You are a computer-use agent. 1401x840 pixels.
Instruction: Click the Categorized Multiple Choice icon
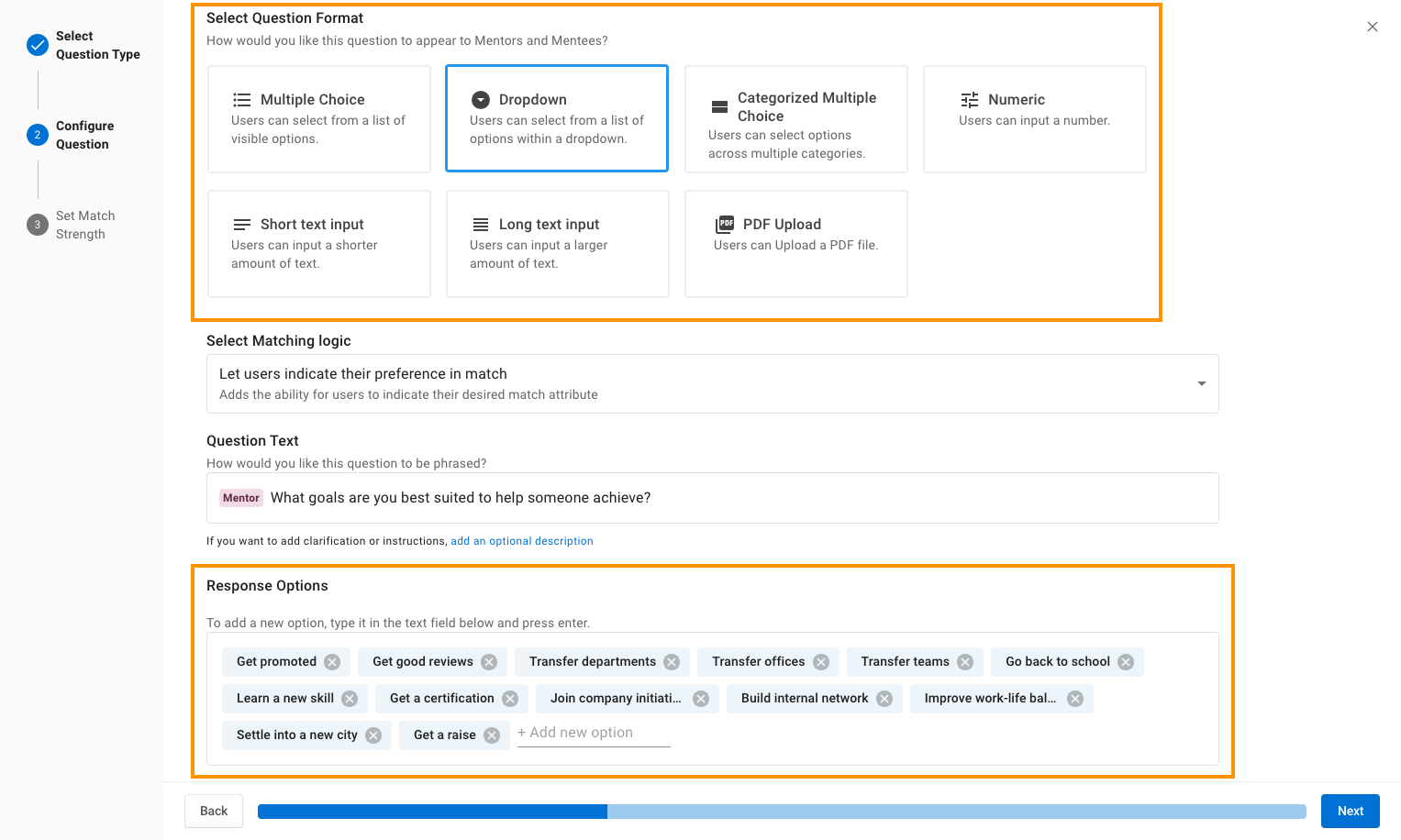720,107
